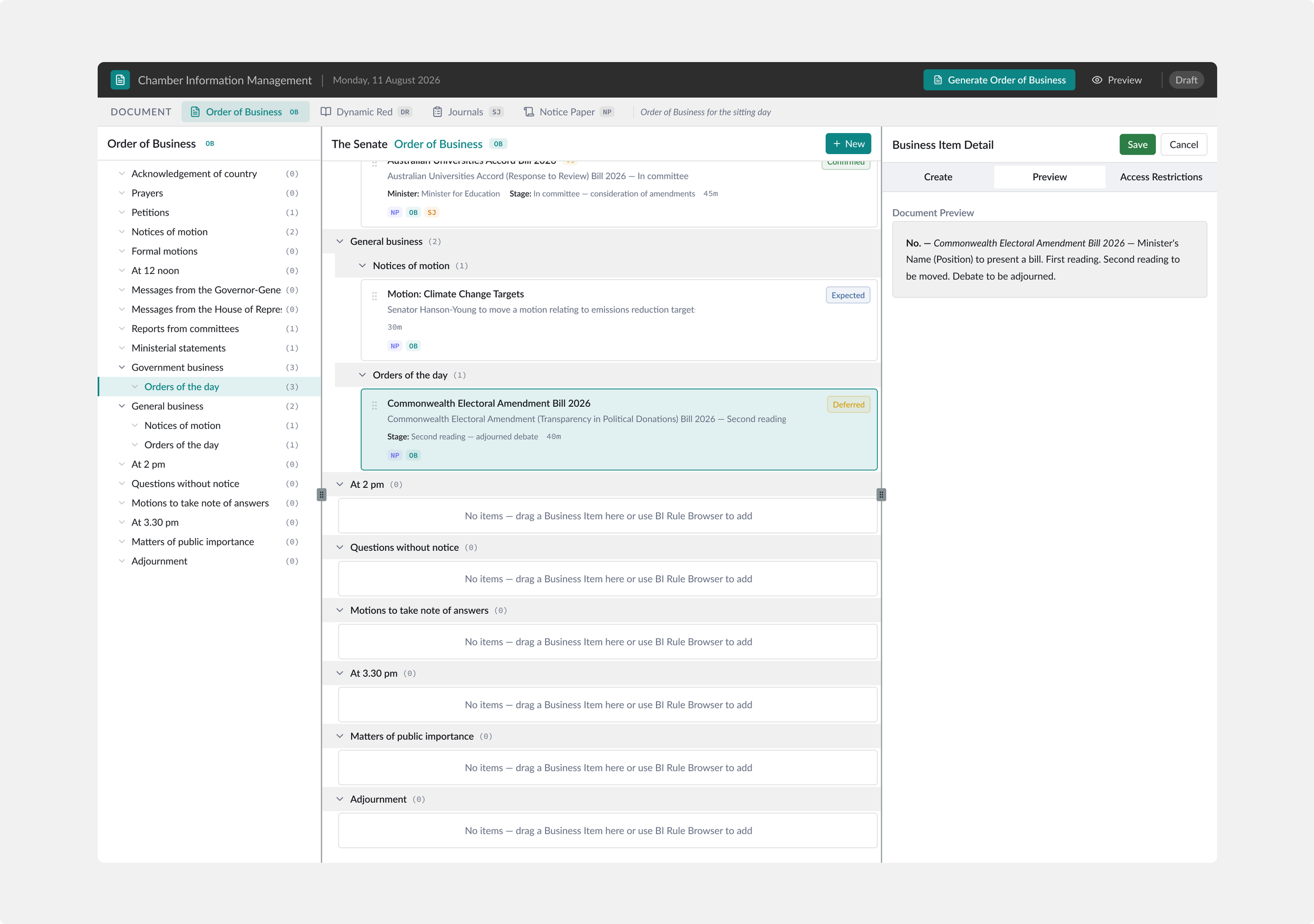1314x924 pixels.
Task: Click drag handle on Motion: Climate Change Targets
Action: coord(374,296)
